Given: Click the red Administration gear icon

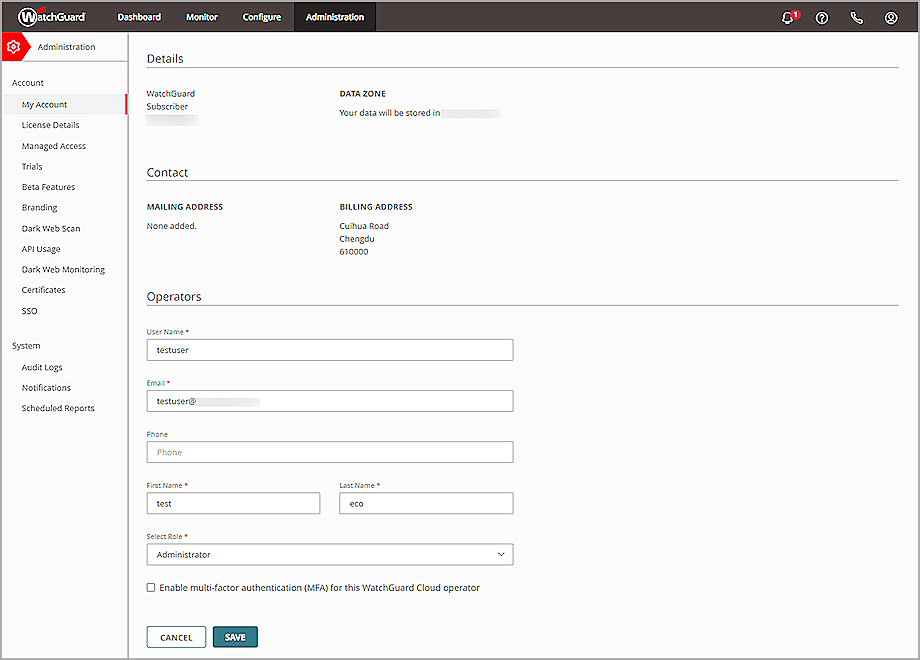Looking at the screenshot, I should pos(14,47).
